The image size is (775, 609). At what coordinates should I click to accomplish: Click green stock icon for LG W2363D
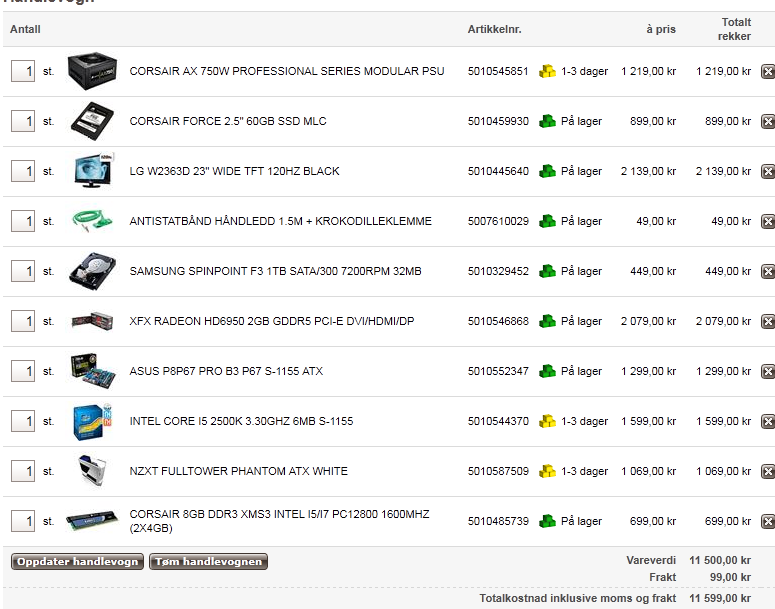[x=547, y=171]
